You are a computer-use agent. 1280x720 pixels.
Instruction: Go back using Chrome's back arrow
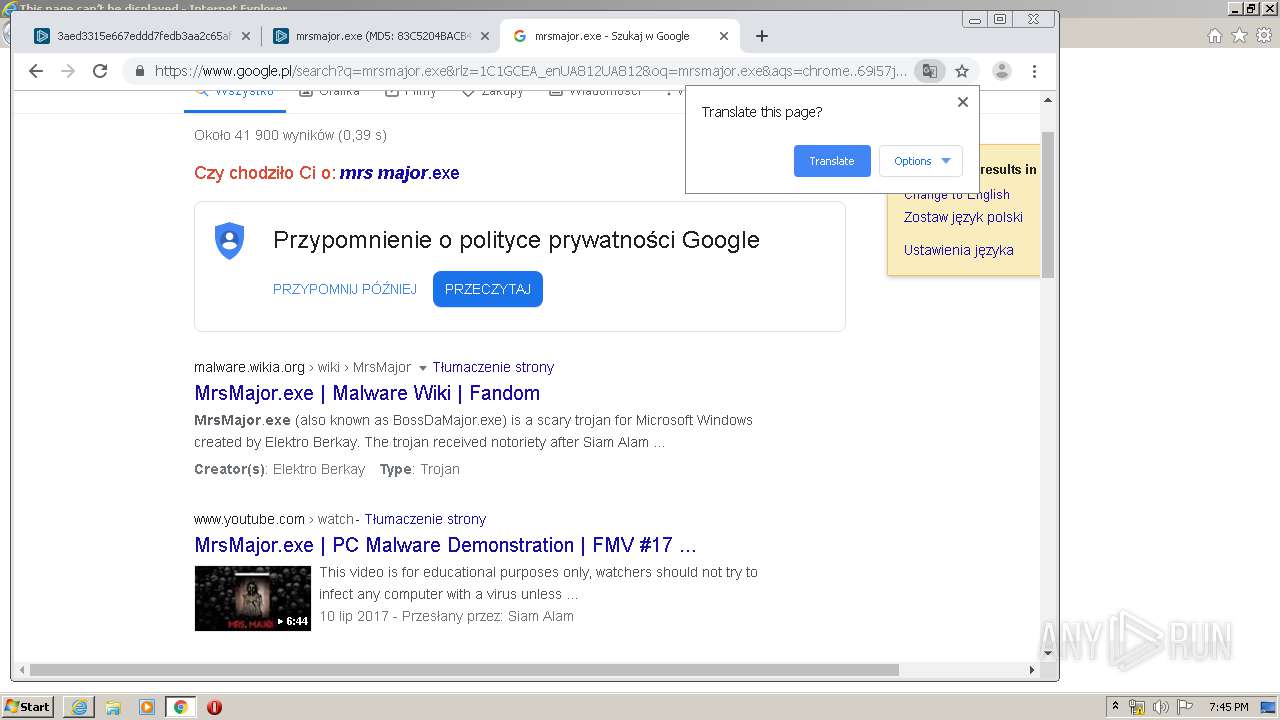pos(36,71)
